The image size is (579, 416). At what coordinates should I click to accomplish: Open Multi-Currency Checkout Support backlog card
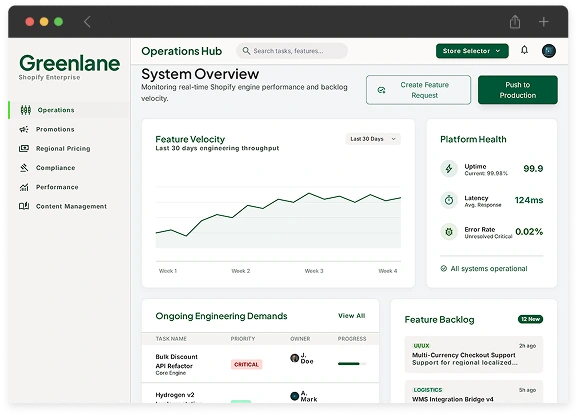pos(474,354)
